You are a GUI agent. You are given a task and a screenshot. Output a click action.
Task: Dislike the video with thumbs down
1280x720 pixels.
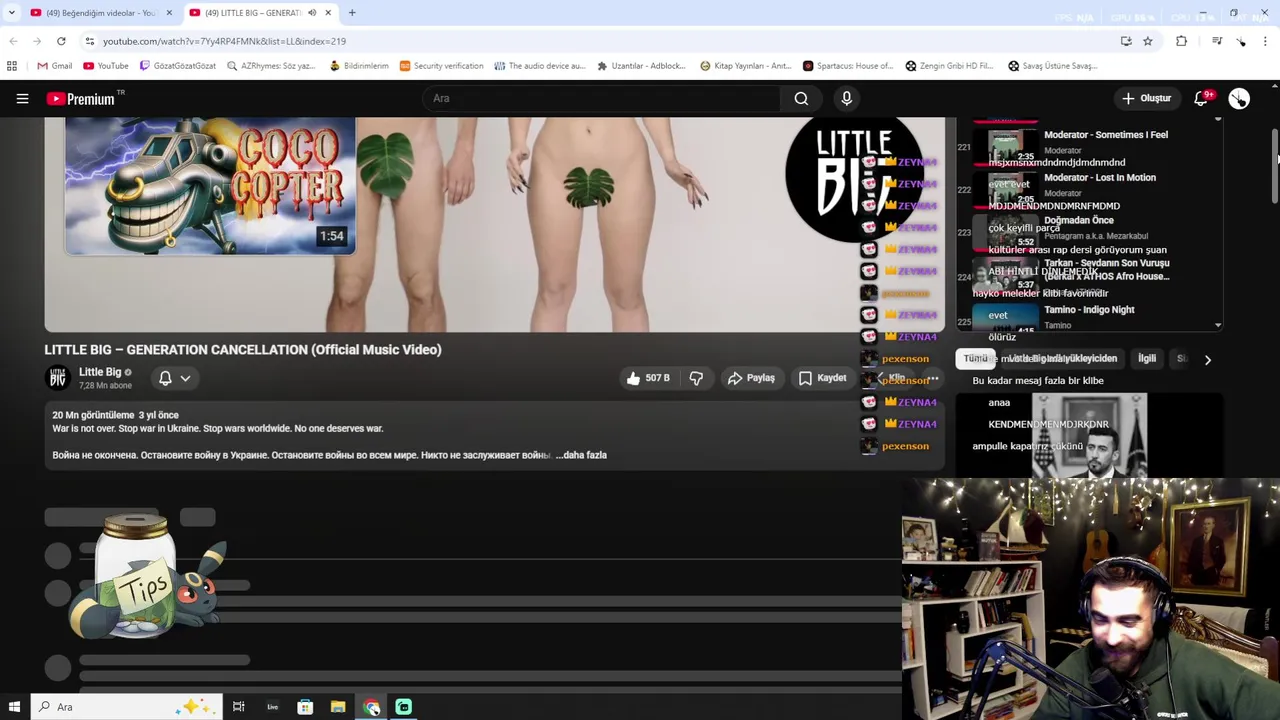696,378
